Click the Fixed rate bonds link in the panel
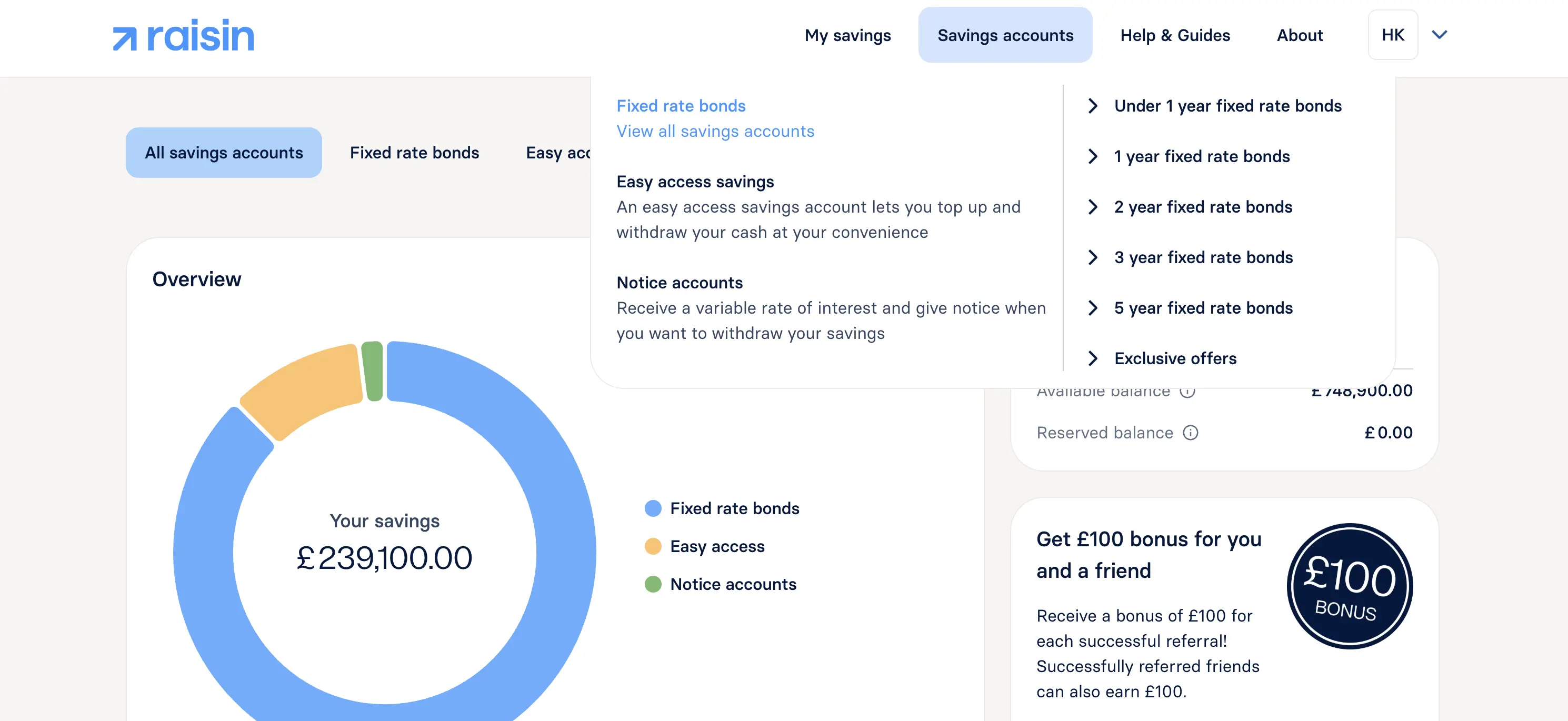1568x721 pixels. click(681, 105)
